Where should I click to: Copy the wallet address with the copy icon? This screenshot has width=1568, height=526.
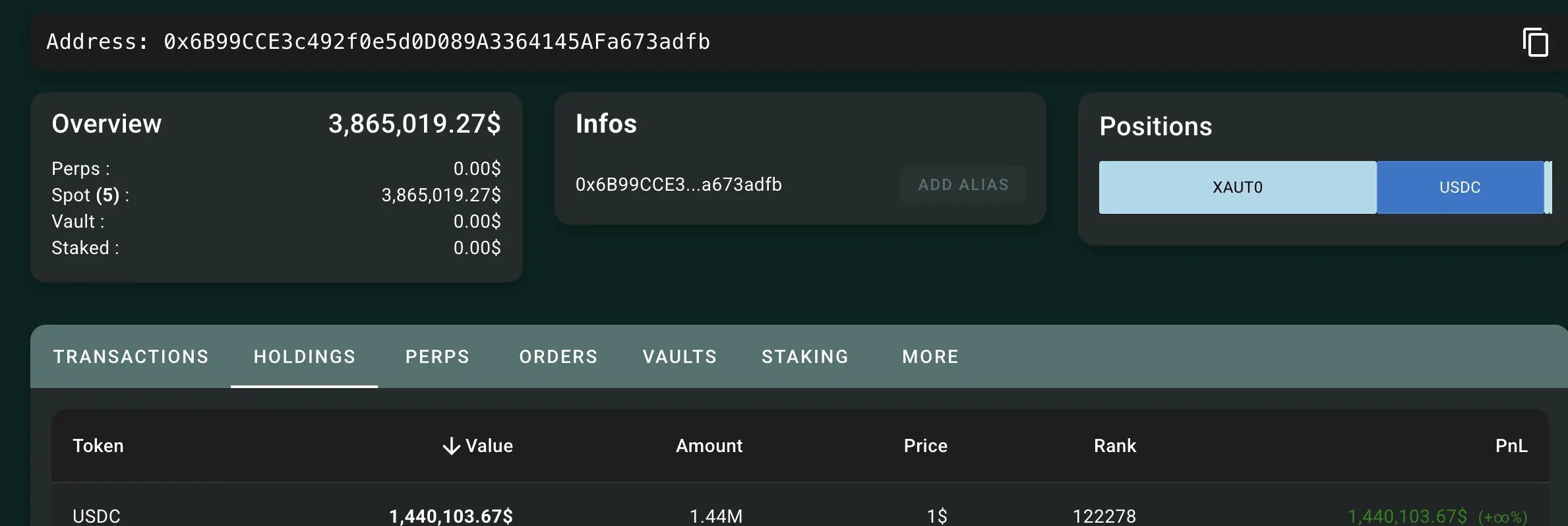coord(1535,43)
